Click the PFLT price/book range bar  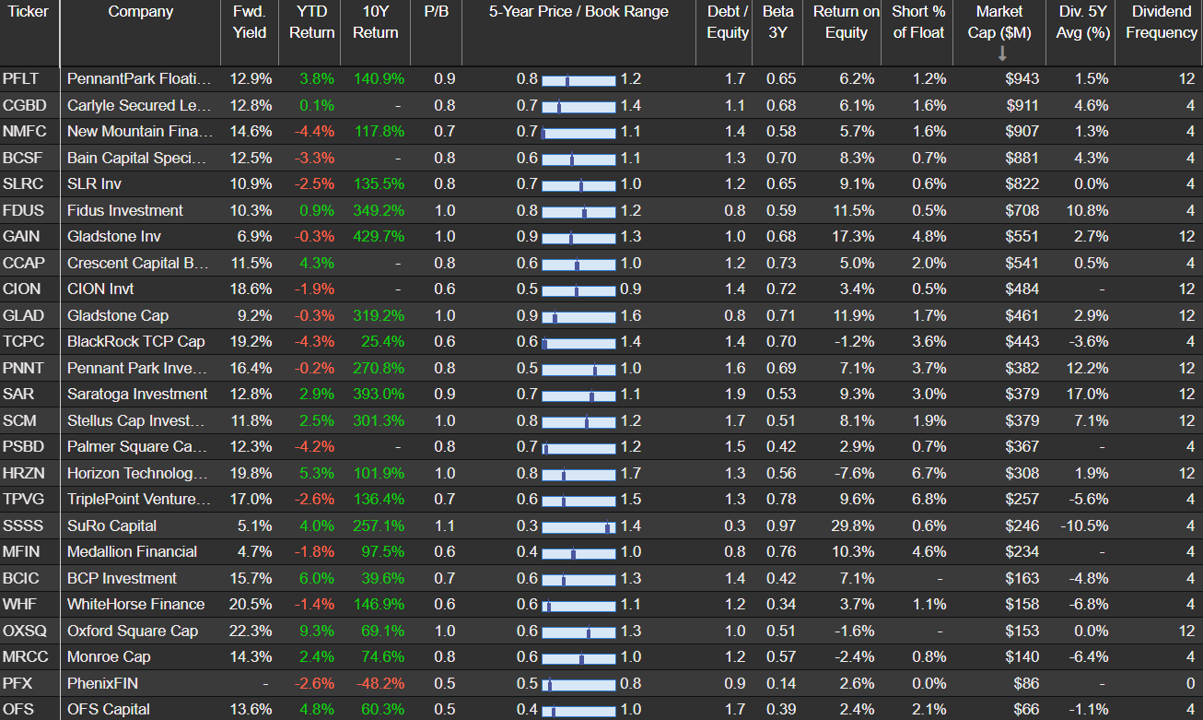click(x=579, y=80)
